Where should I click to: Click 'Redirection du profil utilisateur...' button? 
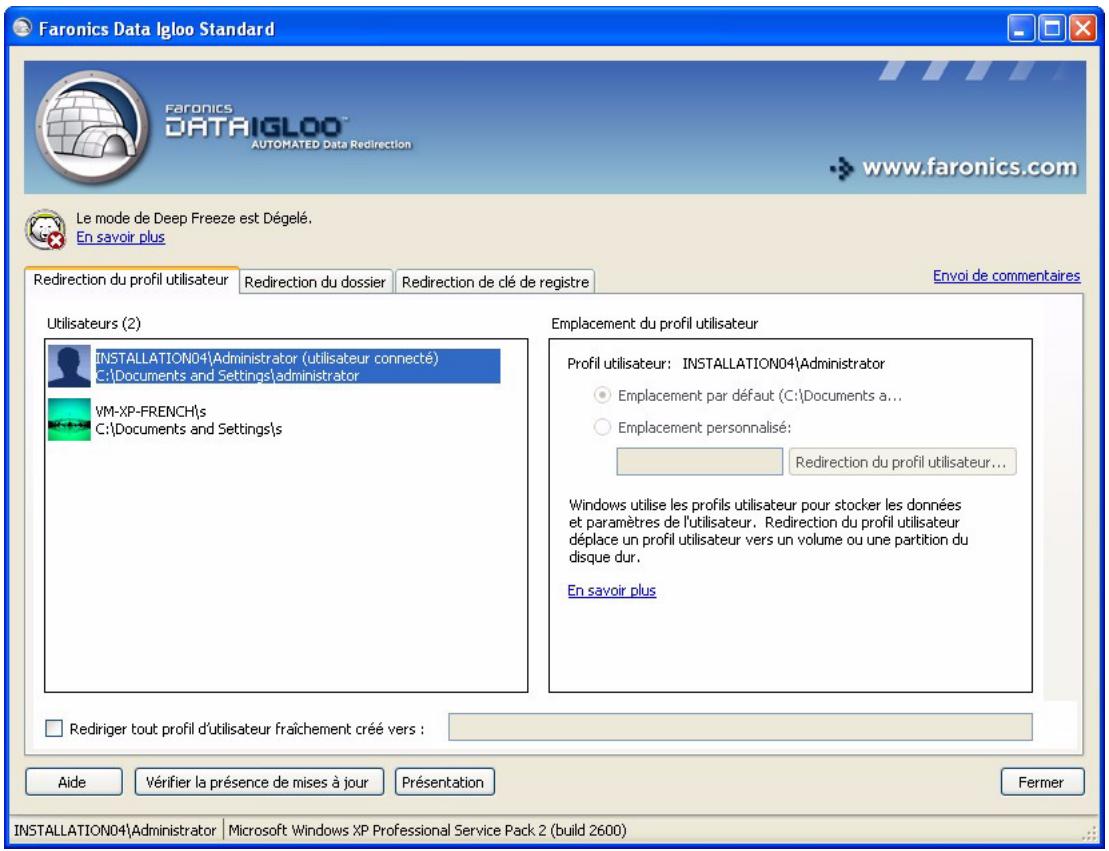[902, 462]
